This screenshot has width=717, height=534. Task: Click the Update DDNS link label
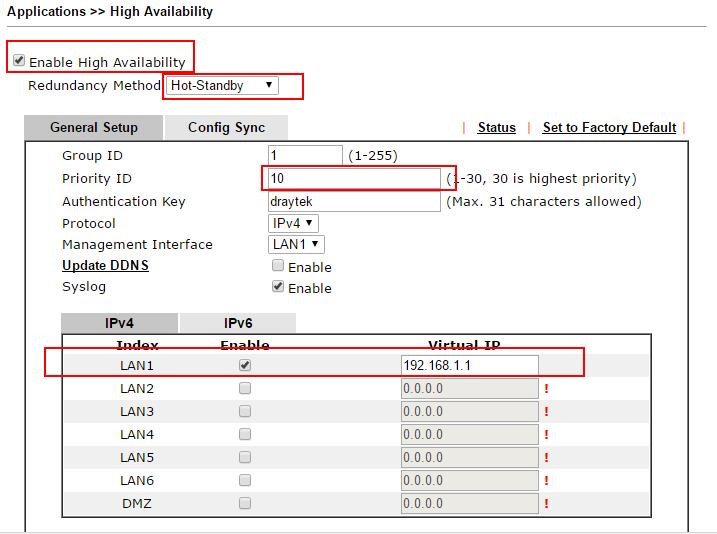click(105, 265)
